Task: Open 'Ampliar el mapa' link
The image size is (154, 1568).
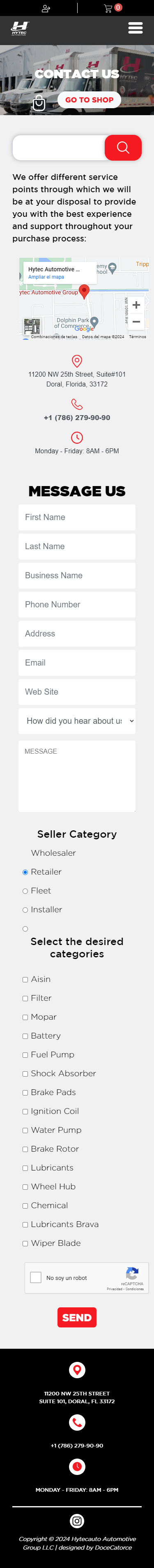Action: coord(46,277)
